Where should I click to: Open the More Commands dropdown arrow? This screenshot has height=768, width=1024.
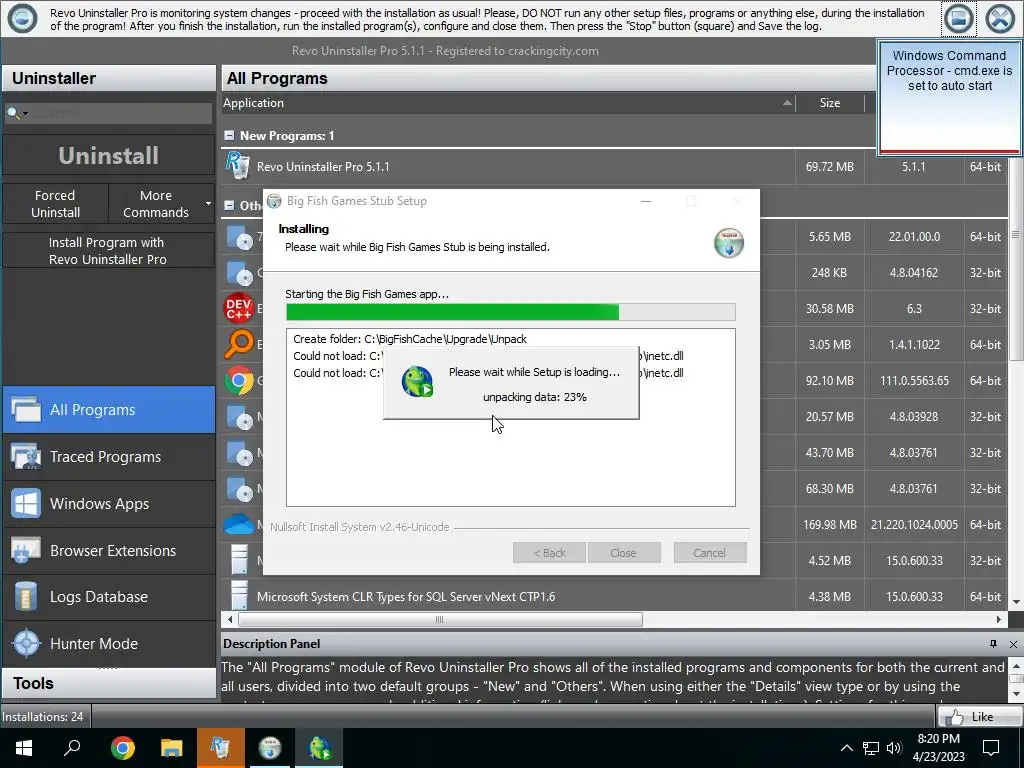[x=208, y=204]
